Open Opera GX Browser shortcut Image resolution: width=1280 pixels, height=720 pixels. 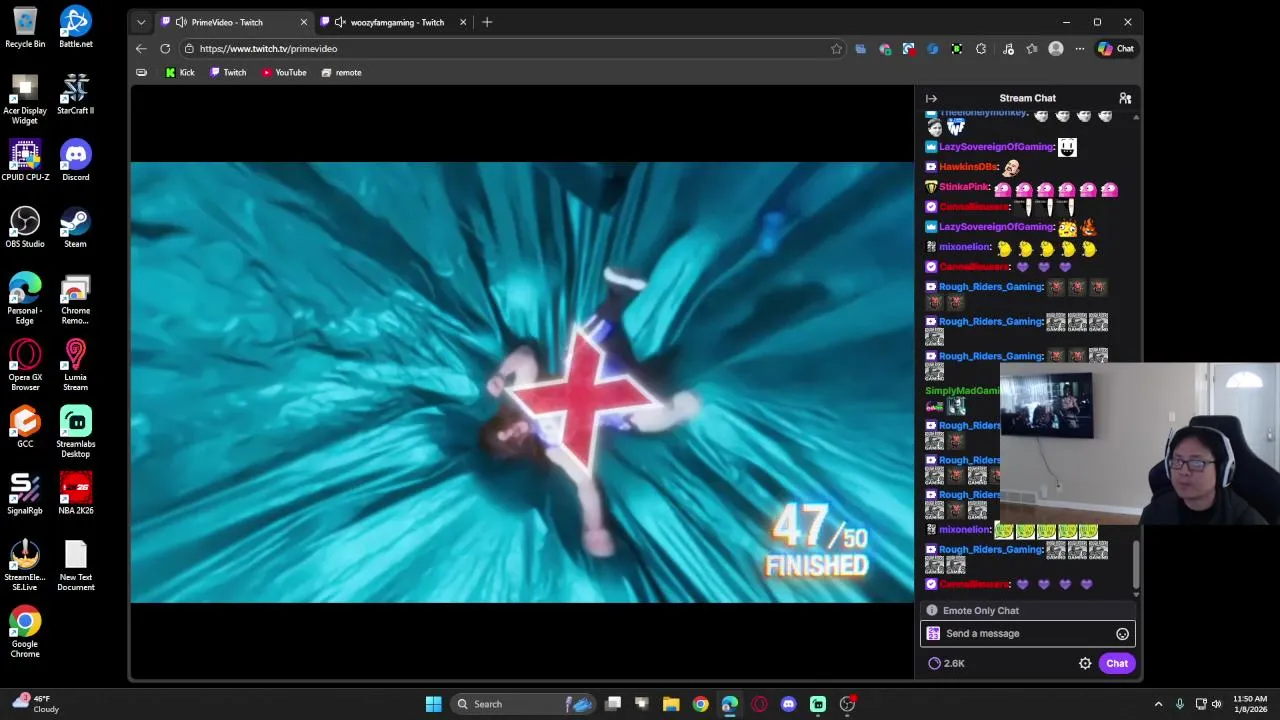pyautogui.click(x=25, y=366)
